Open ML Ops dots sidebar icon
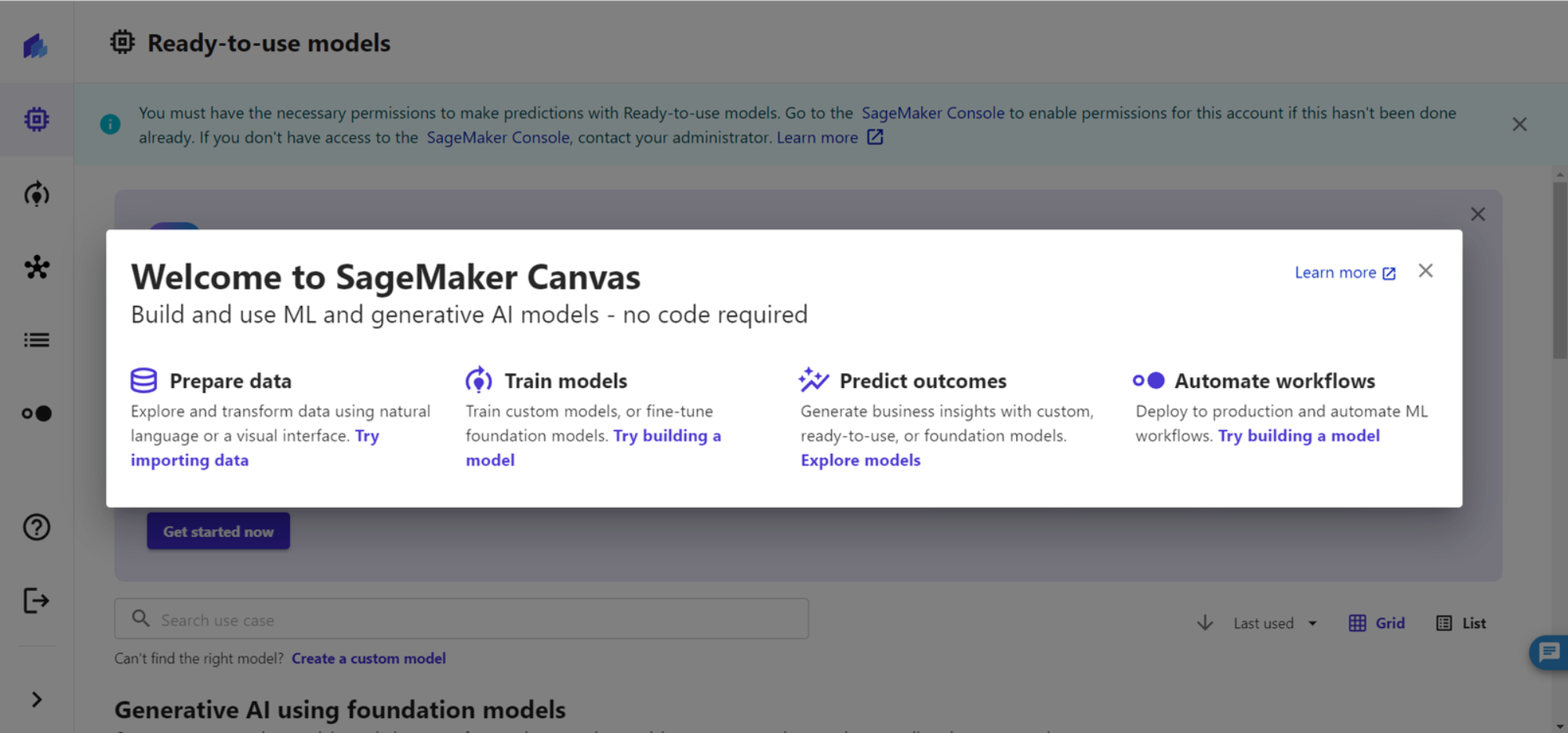Image resolution: width=1568 pixels, height=733 pixels. tap(36, 413)
